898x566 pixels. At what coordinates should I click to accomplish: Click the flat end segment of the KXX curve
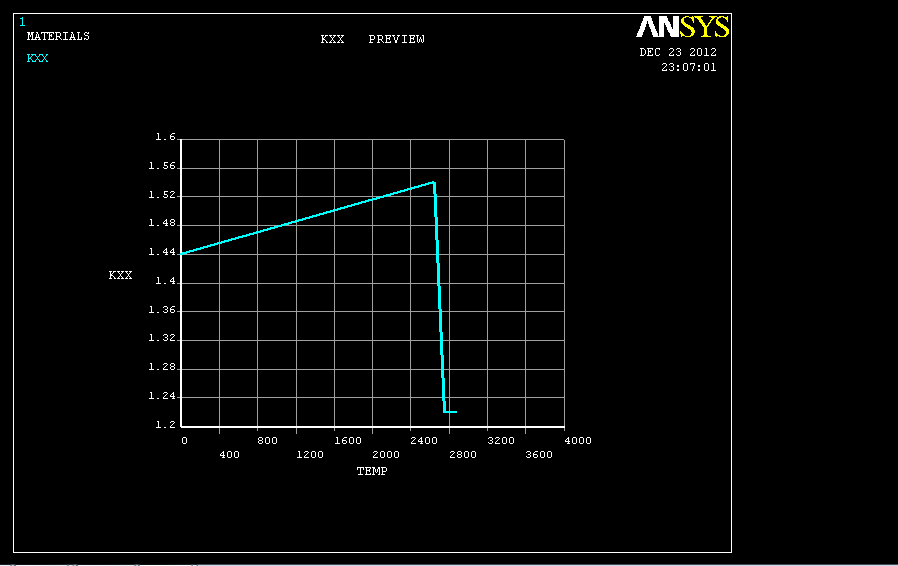(451, 411)
